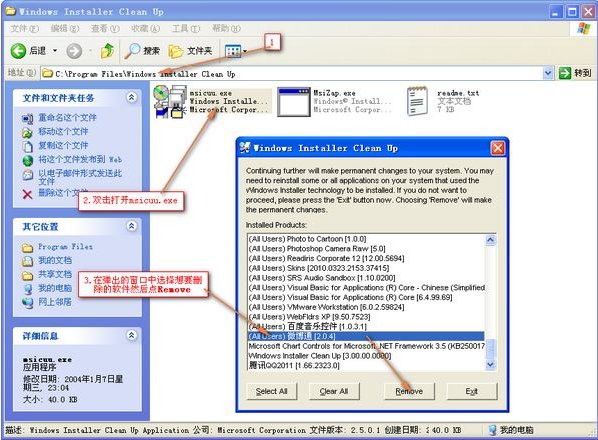Open the 工具(T) menu

point(186,29)
